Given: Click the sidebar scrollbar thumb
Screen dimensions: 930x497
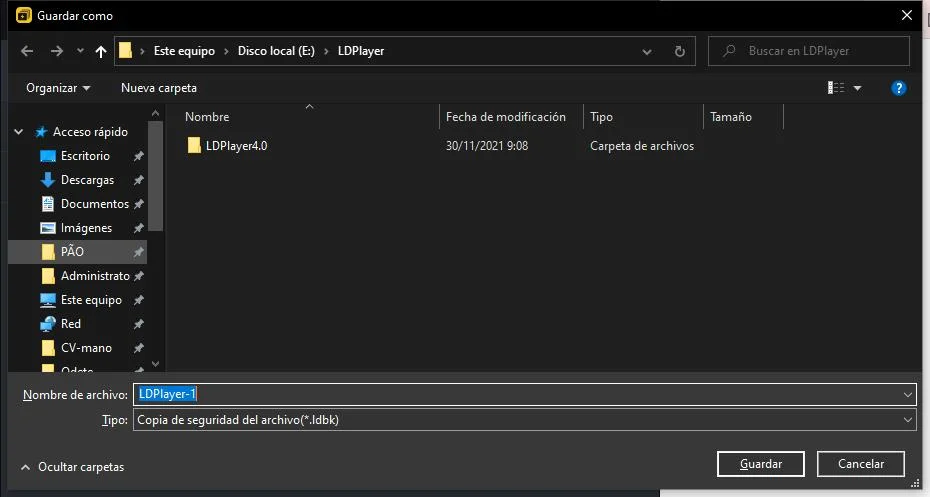Looking at the screenshot, I should click(x=155, y=176).
